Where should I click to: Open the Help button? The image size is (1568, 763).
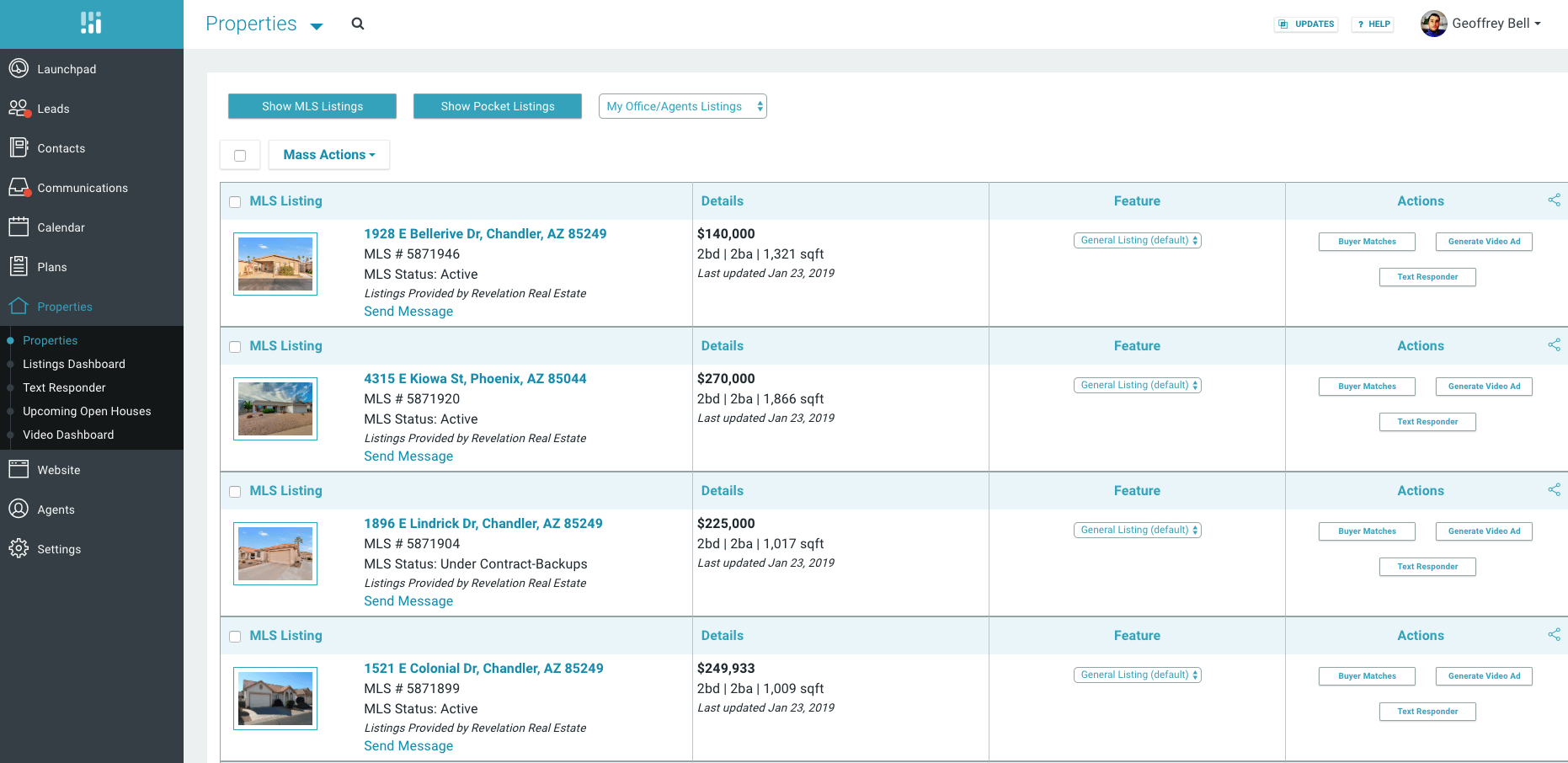[x=1373, y=24]
